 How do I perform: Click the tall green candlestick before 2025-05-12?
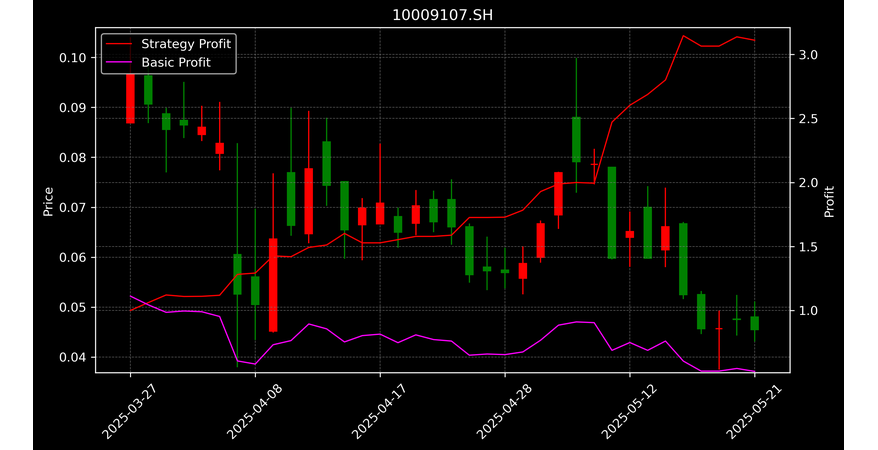coord(612,213)
